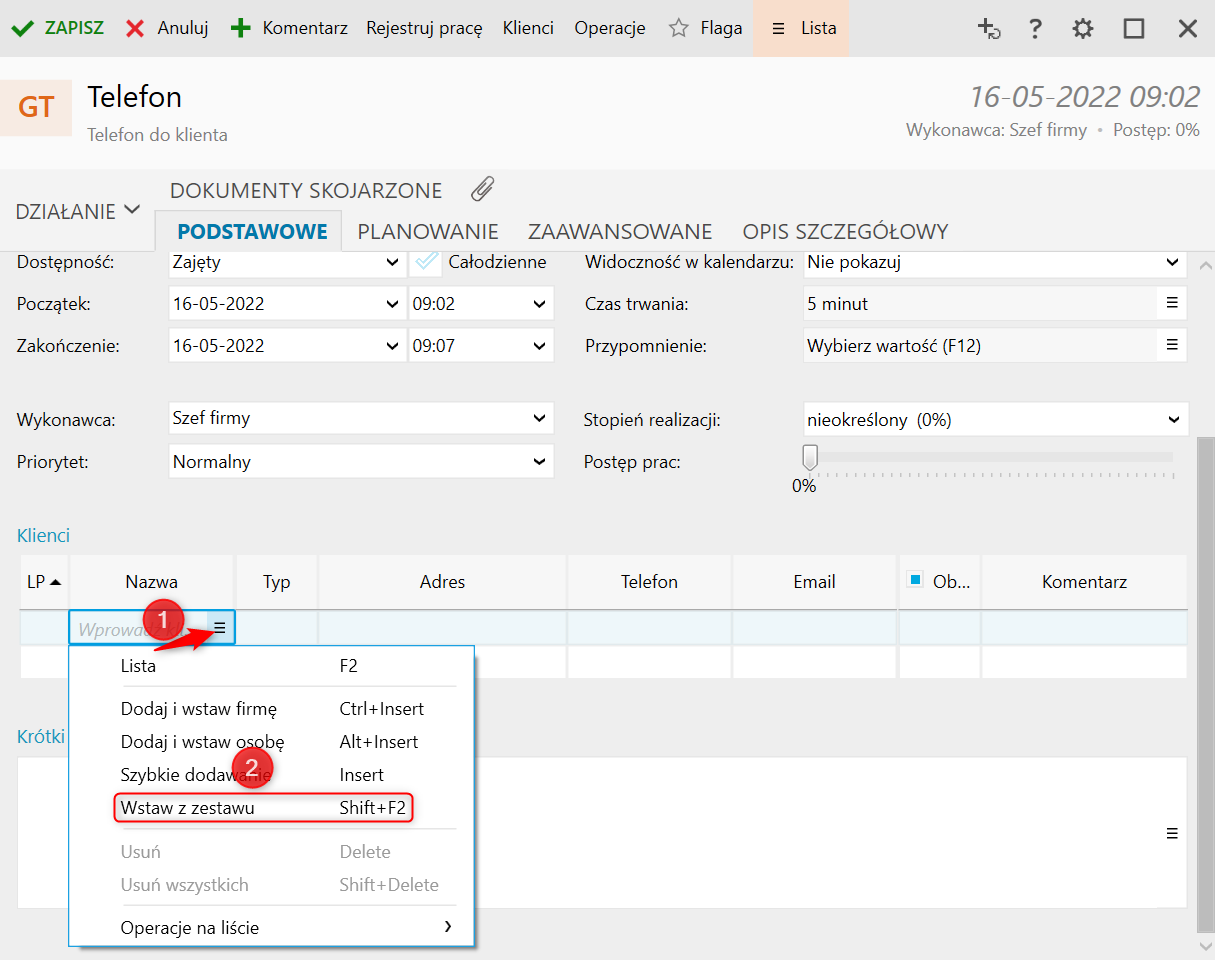Click the ZAPISZ save button
This screenshot has width=1215, height=960.
[58, 28]
